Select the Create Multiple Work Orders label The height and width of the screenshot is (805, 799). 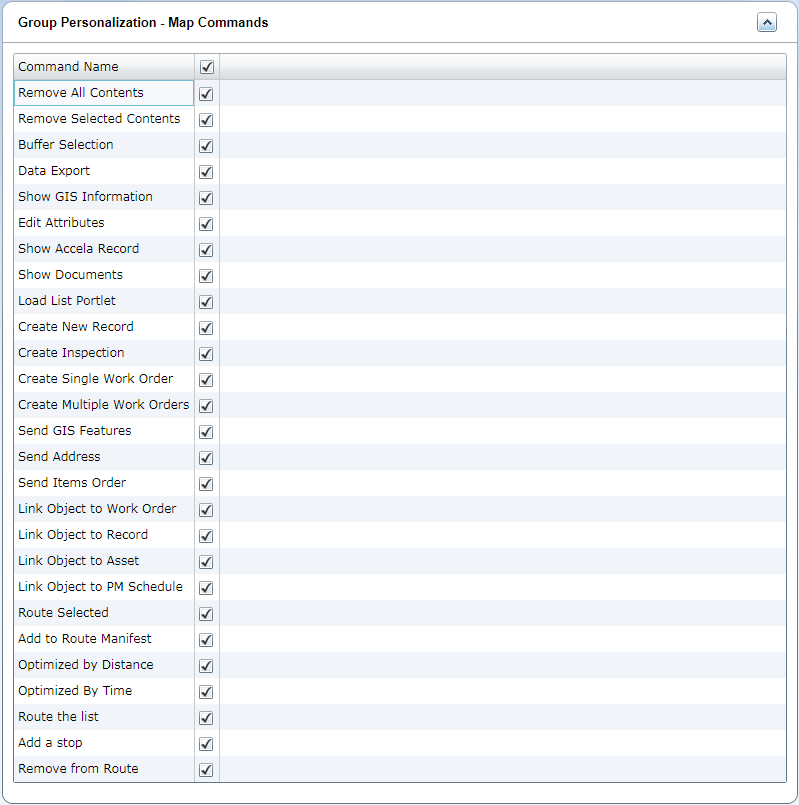click(103, 405)
